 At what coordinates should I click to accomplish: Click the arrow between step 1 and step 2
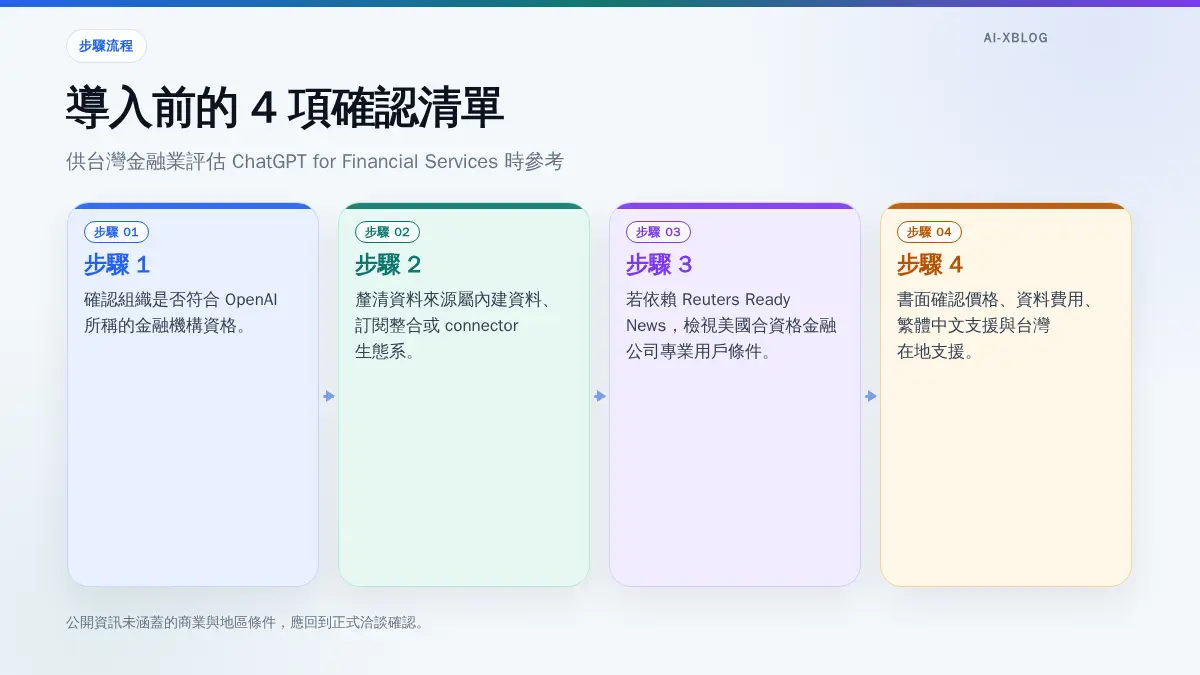328,396
